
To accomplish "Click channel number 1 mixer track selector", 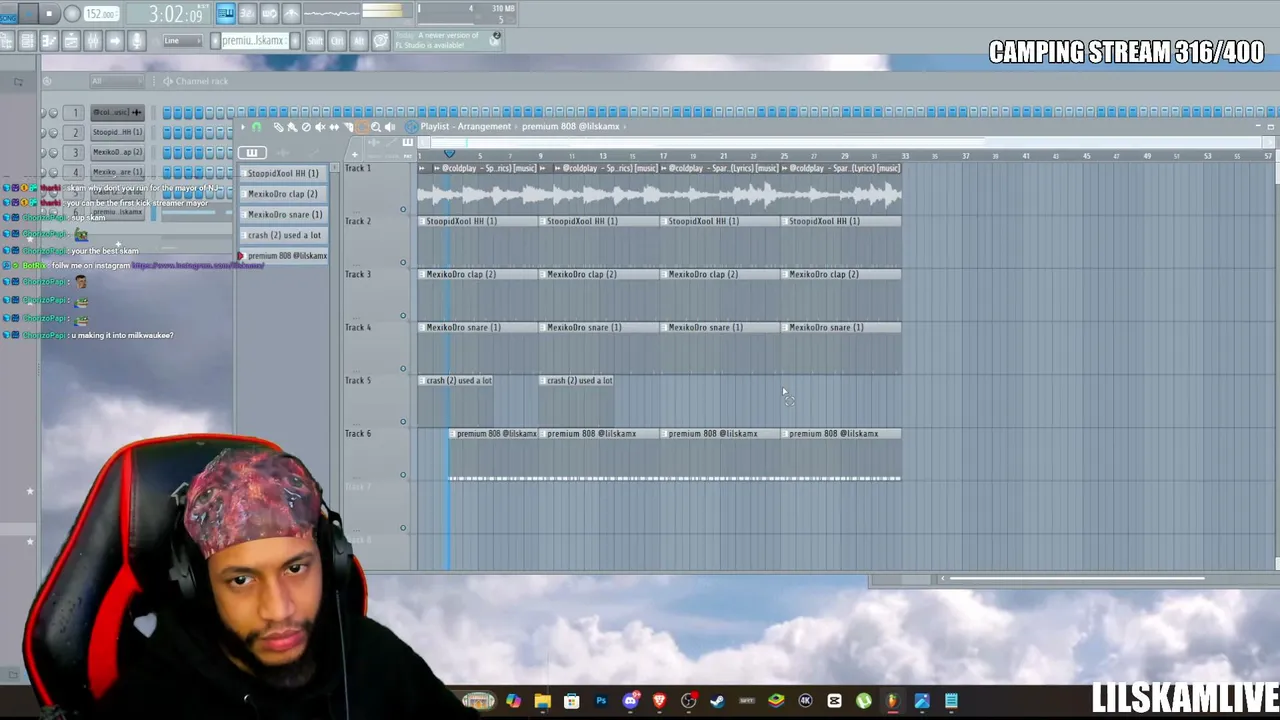I will point(75,112).
